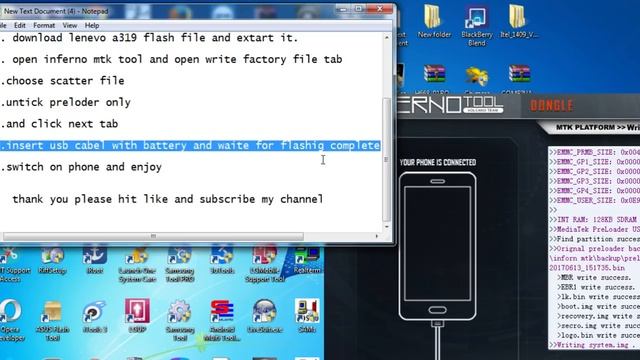The width and height of the screenshot is (640, 360).
Task: Click the '>>Writing system.img' log line
Action: (x=594, y=345)
